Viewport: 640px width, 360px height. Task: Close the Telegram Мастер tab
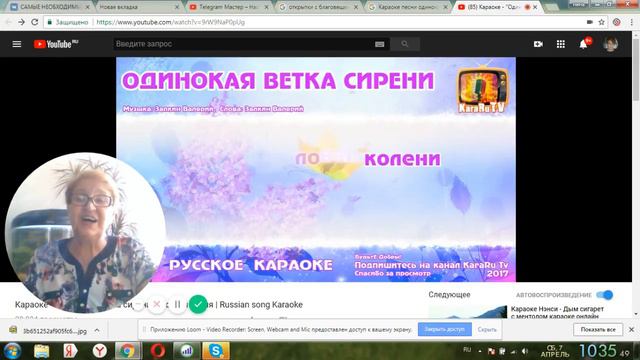(266, 7)
